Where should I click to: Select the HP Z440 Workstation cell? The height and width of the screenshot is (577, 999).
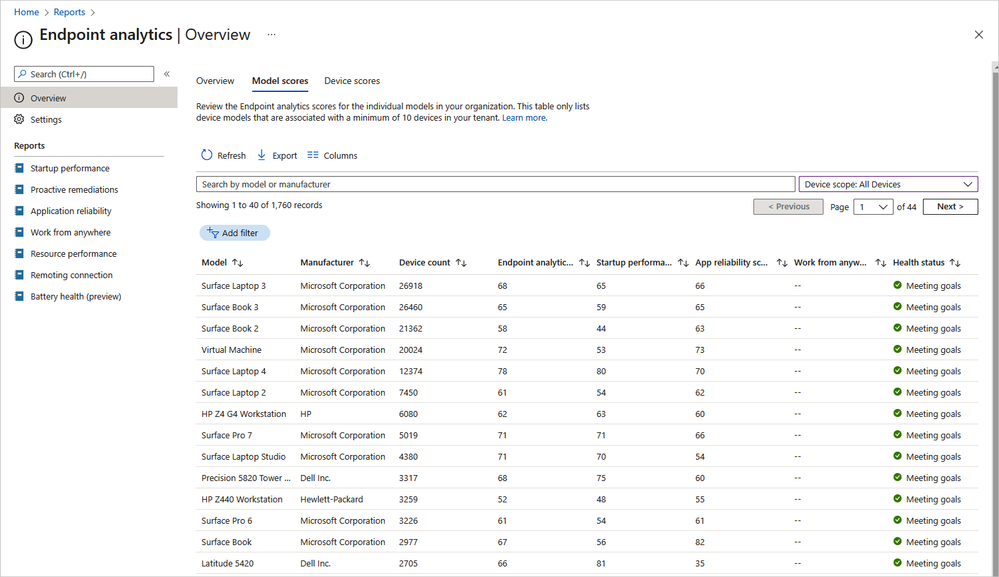click(241, 499)
